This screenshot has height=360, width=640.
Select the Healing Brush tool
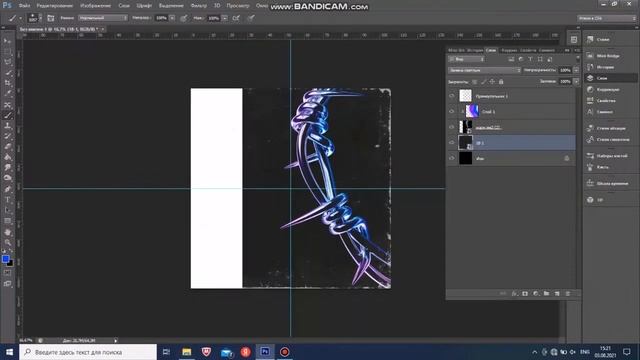coord(8,105)
